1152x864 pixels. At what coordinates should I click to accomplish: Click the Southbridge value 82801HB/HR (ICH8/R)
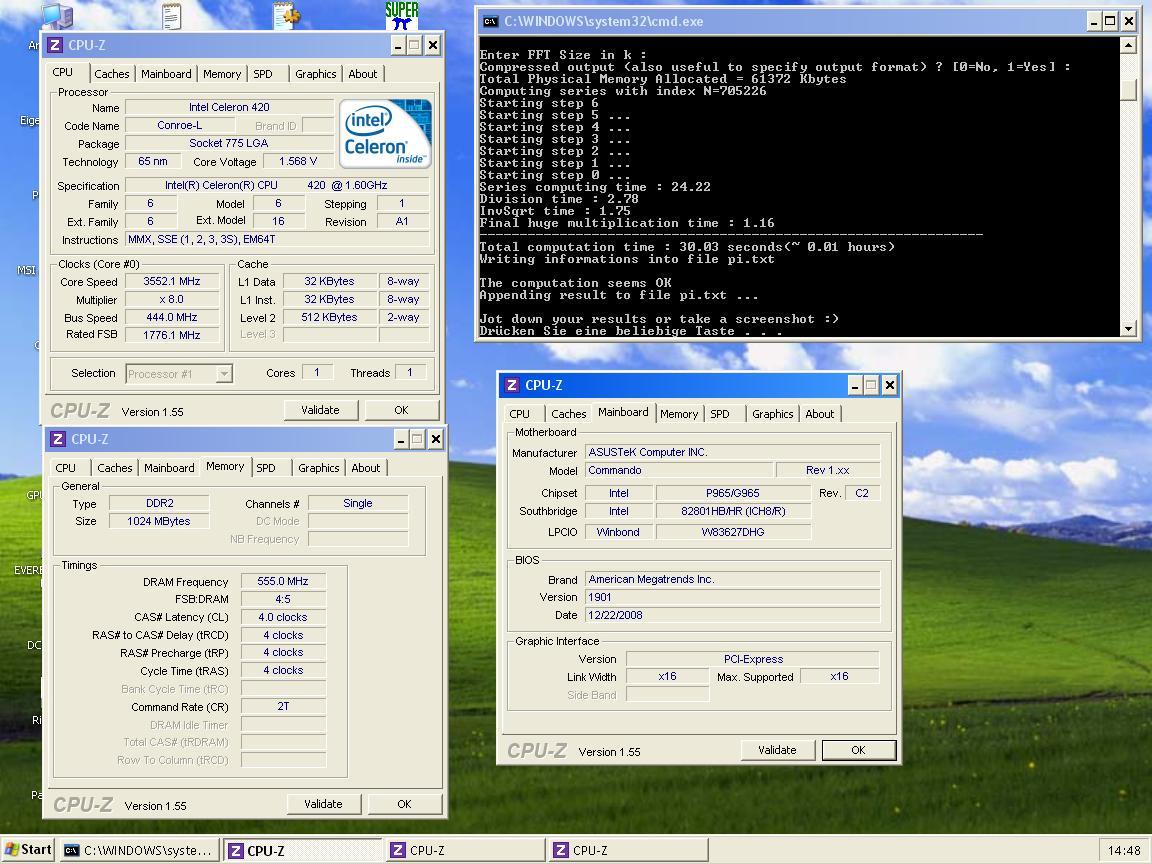tap(733, 511)
